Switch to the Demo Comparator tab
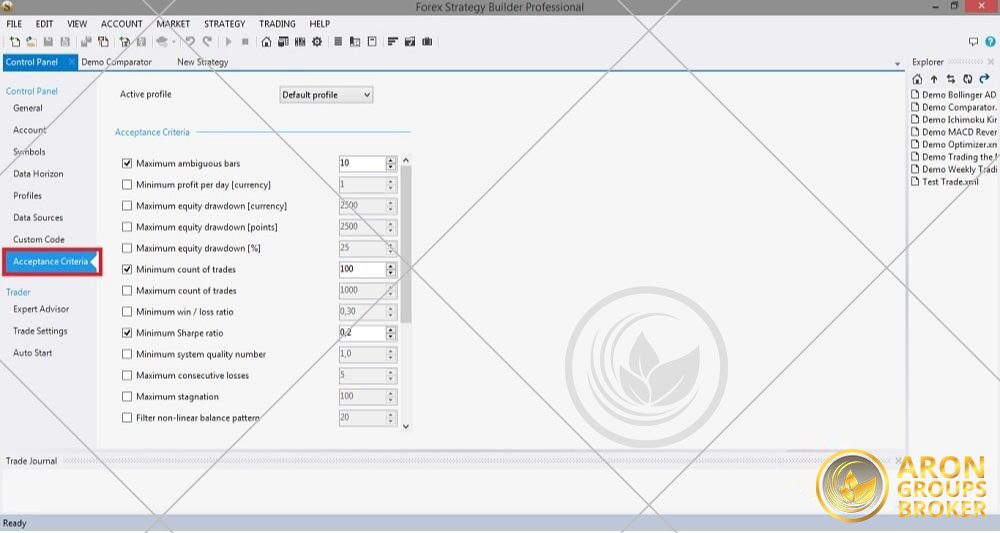1000x533 pixels. click(x=116, y=62)
